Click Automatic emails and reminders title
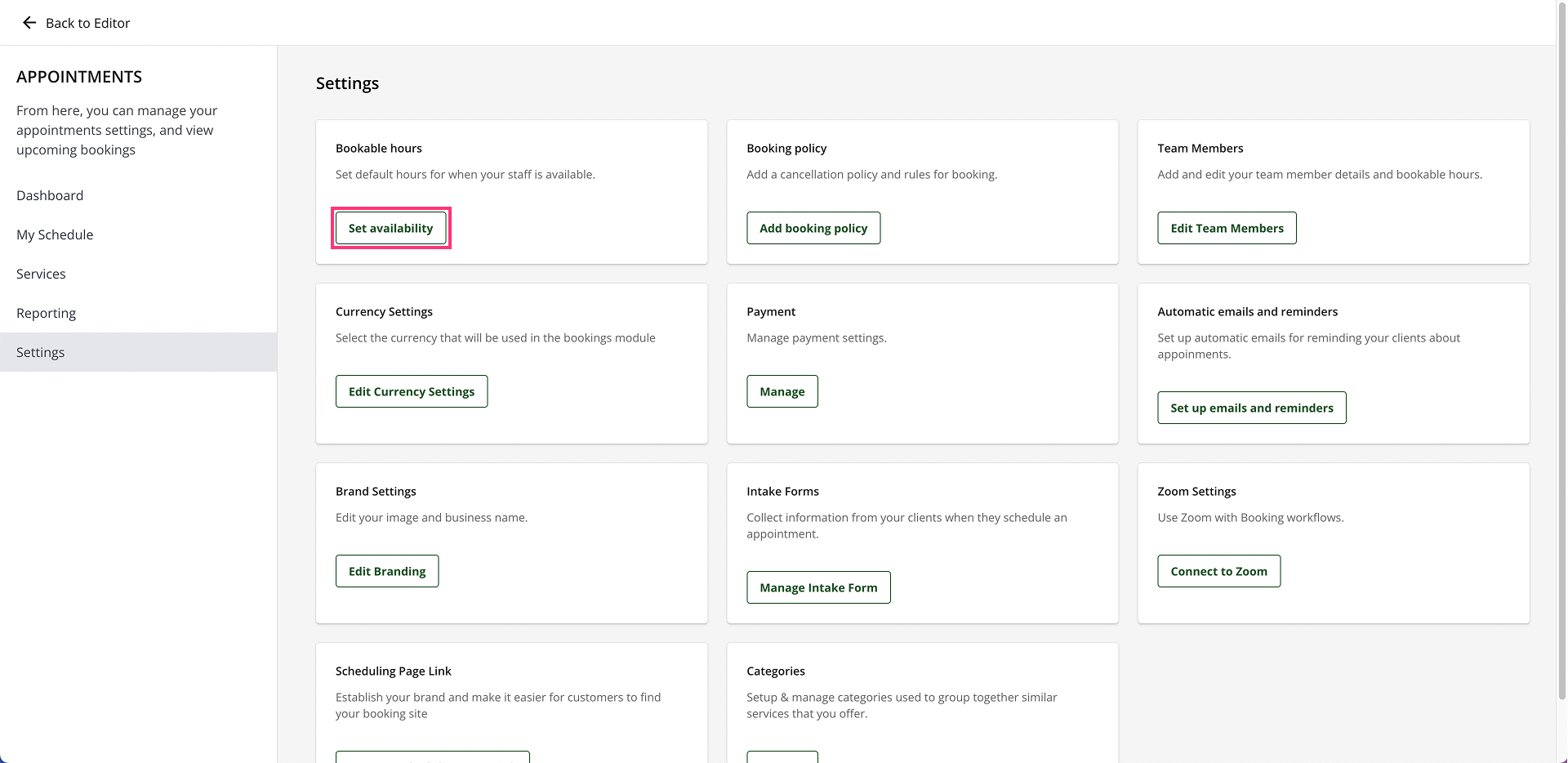The height and width of the screenshot is (763, 1568). pyautogui.click(x=1248, y=311)
